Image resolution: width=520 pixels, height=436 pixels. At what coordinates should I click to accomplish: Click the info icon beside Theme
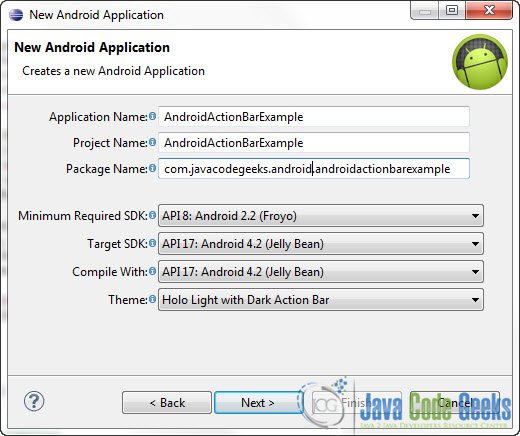coord(152,299)
